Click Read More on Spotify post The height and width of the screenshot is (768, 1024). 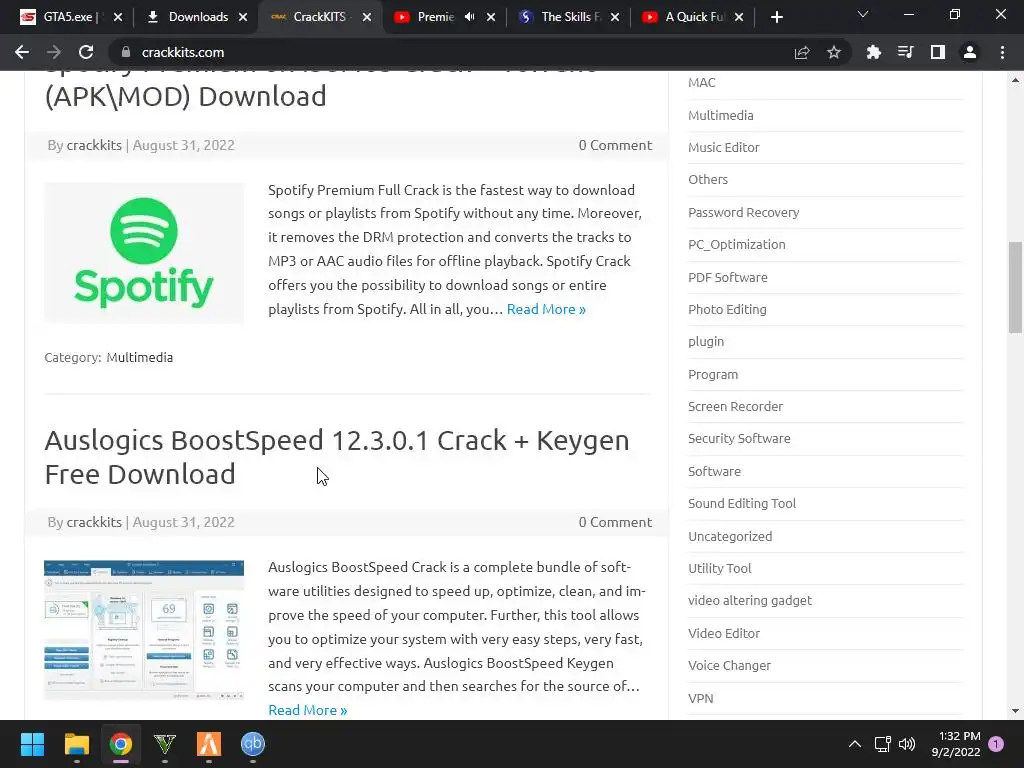pyautogui.click(x=546, y=309)
